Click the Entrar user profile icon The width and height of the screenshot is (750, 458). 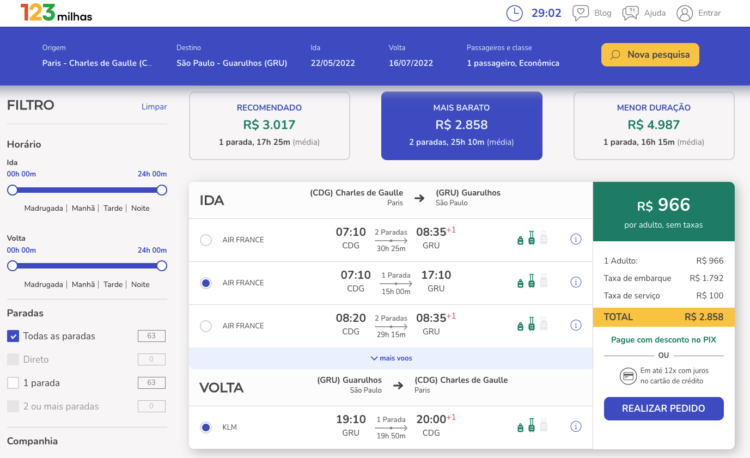click(x=685, y=13)
